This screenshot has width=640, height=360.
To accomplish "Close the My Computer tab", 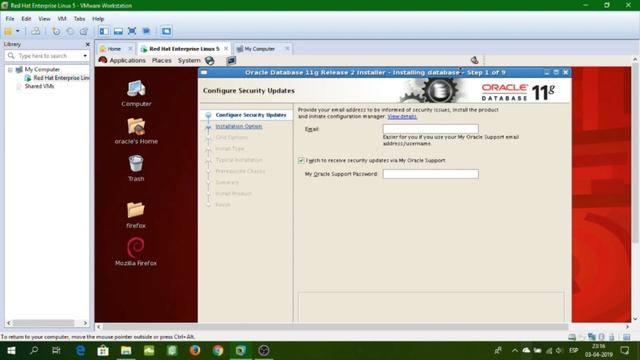I will tap(287, 49).
